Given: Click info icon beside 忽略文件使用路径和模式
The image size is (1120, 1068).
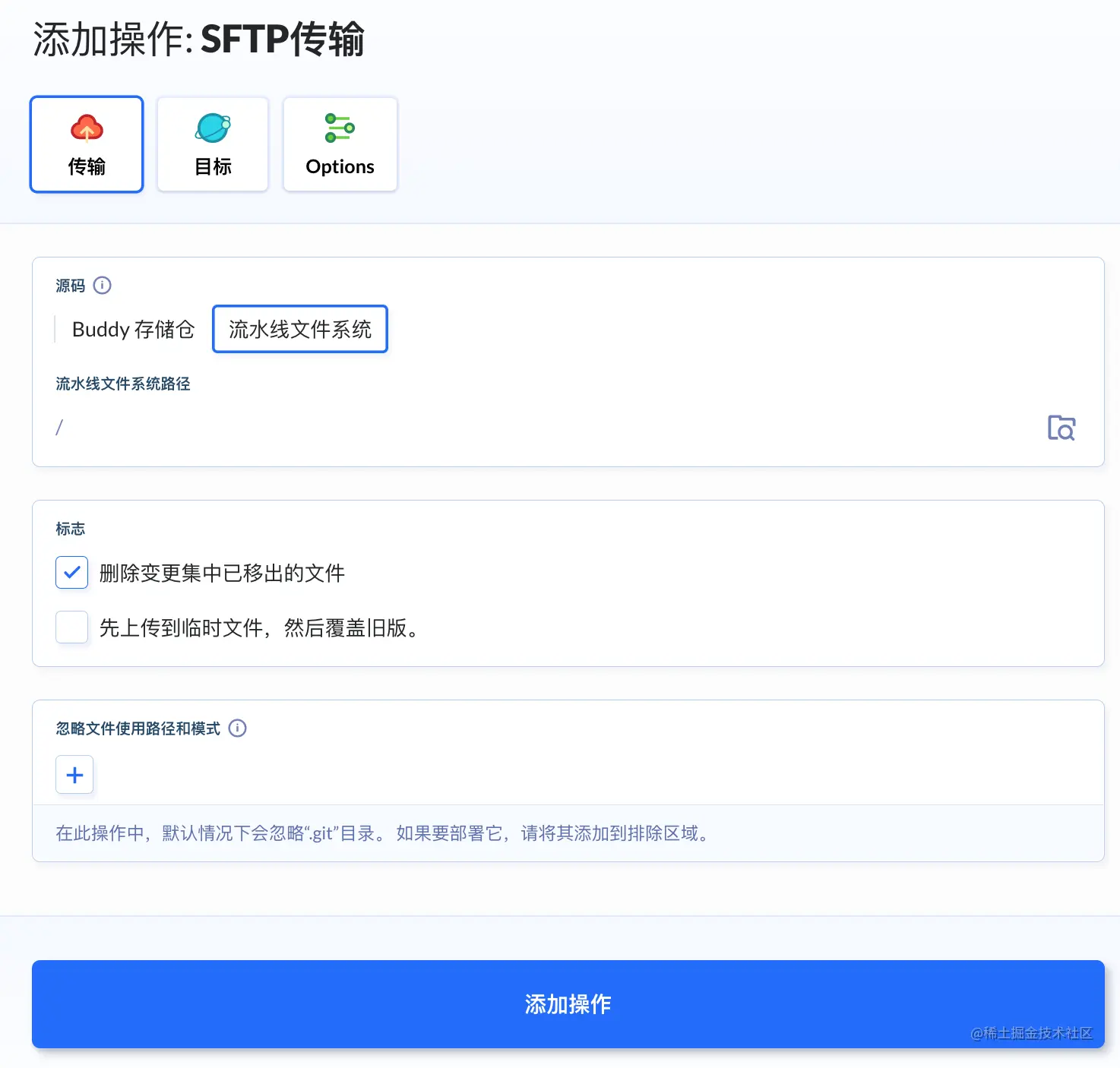Looking at the screenshot, I should (238, 728).
